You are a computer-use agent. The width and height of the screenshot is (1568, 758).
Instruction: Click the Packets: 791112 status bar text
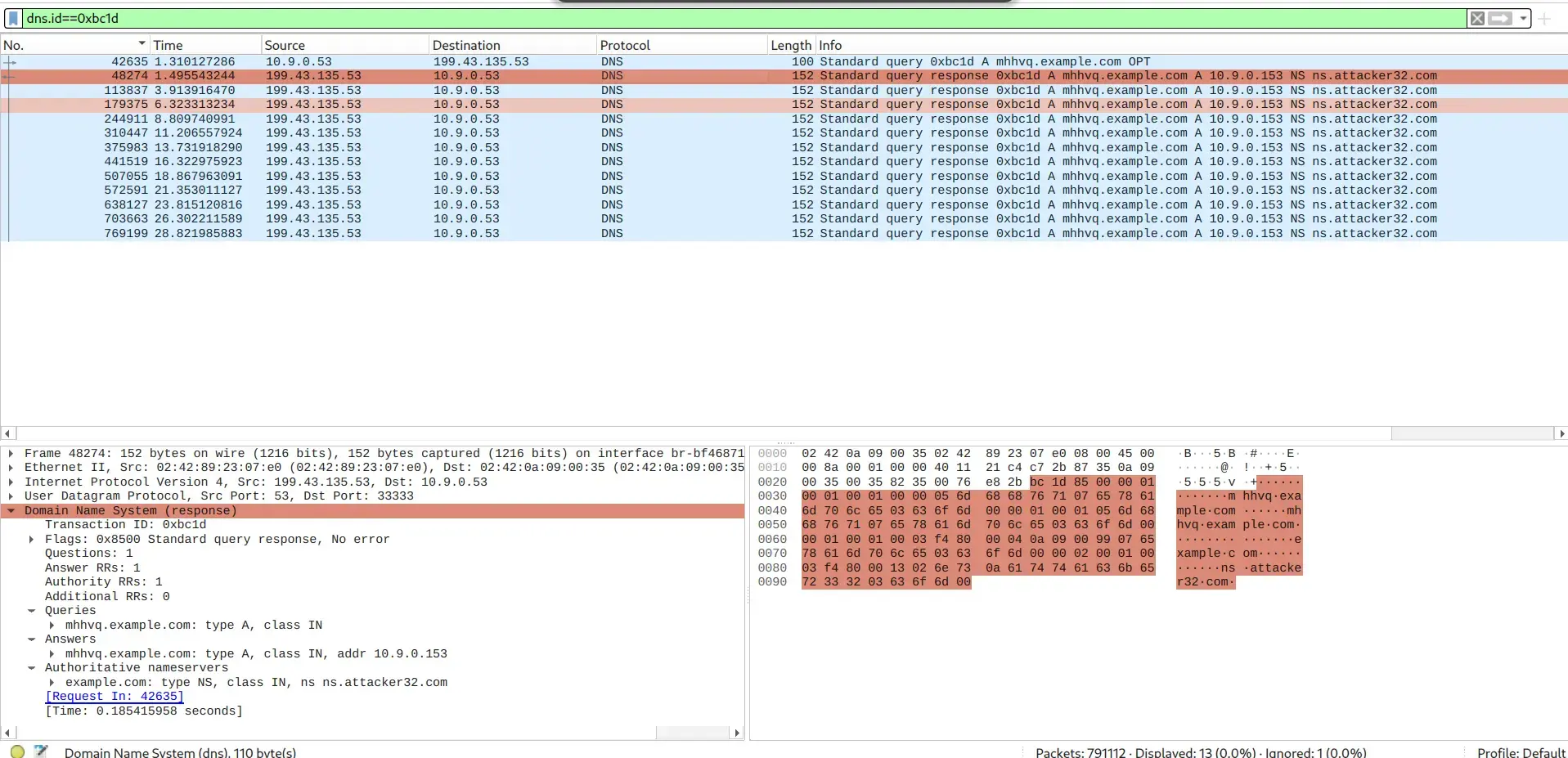[x=1201, y=751]
